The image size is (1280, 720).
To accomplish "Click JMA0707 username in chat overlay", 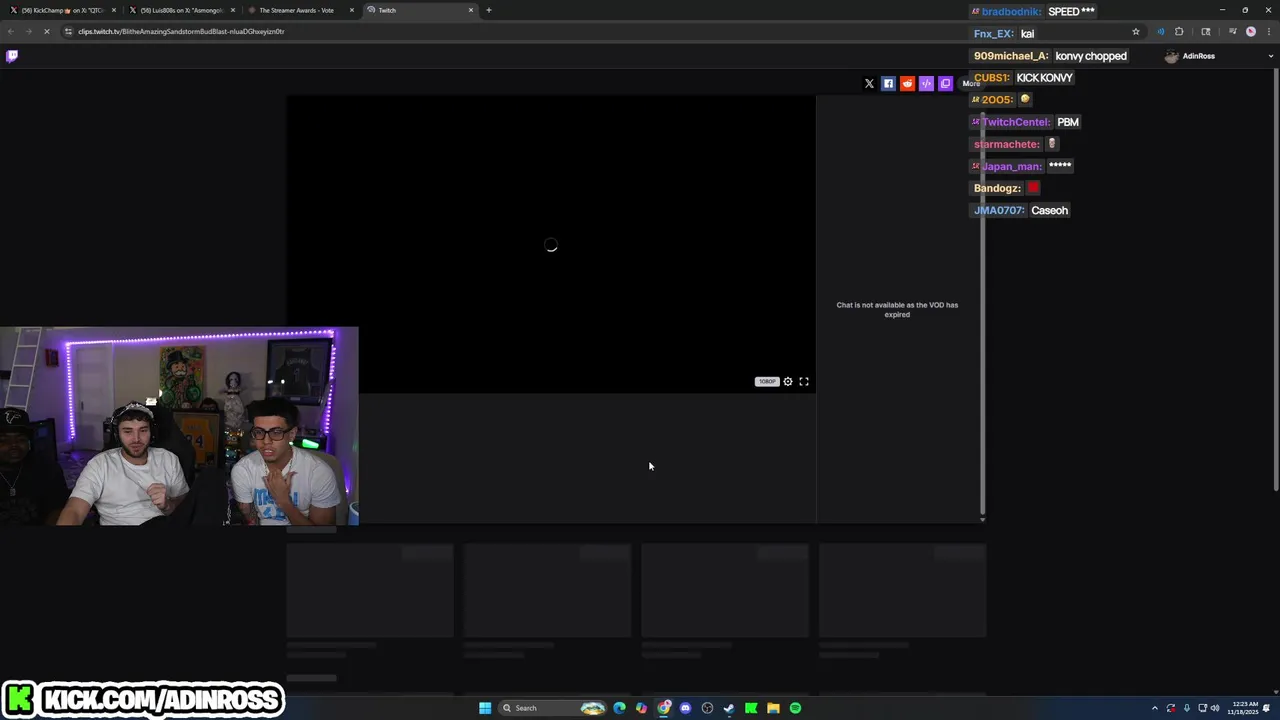I will [999, 210].
